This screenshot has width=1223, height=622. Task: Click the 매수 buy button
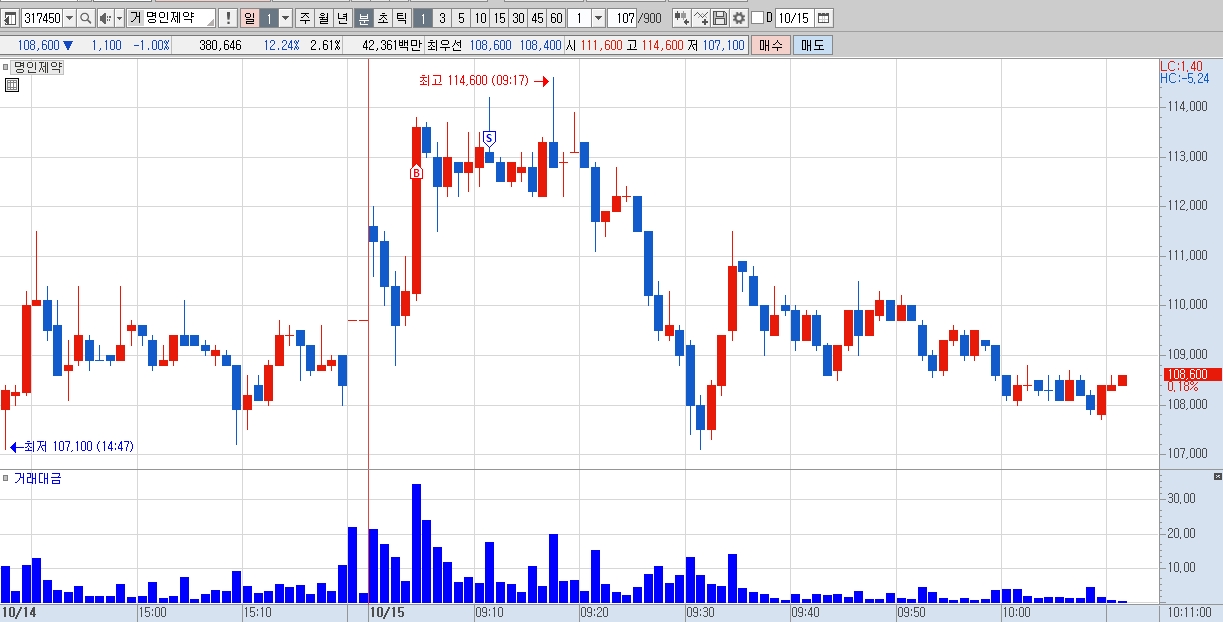click(771, 45)
